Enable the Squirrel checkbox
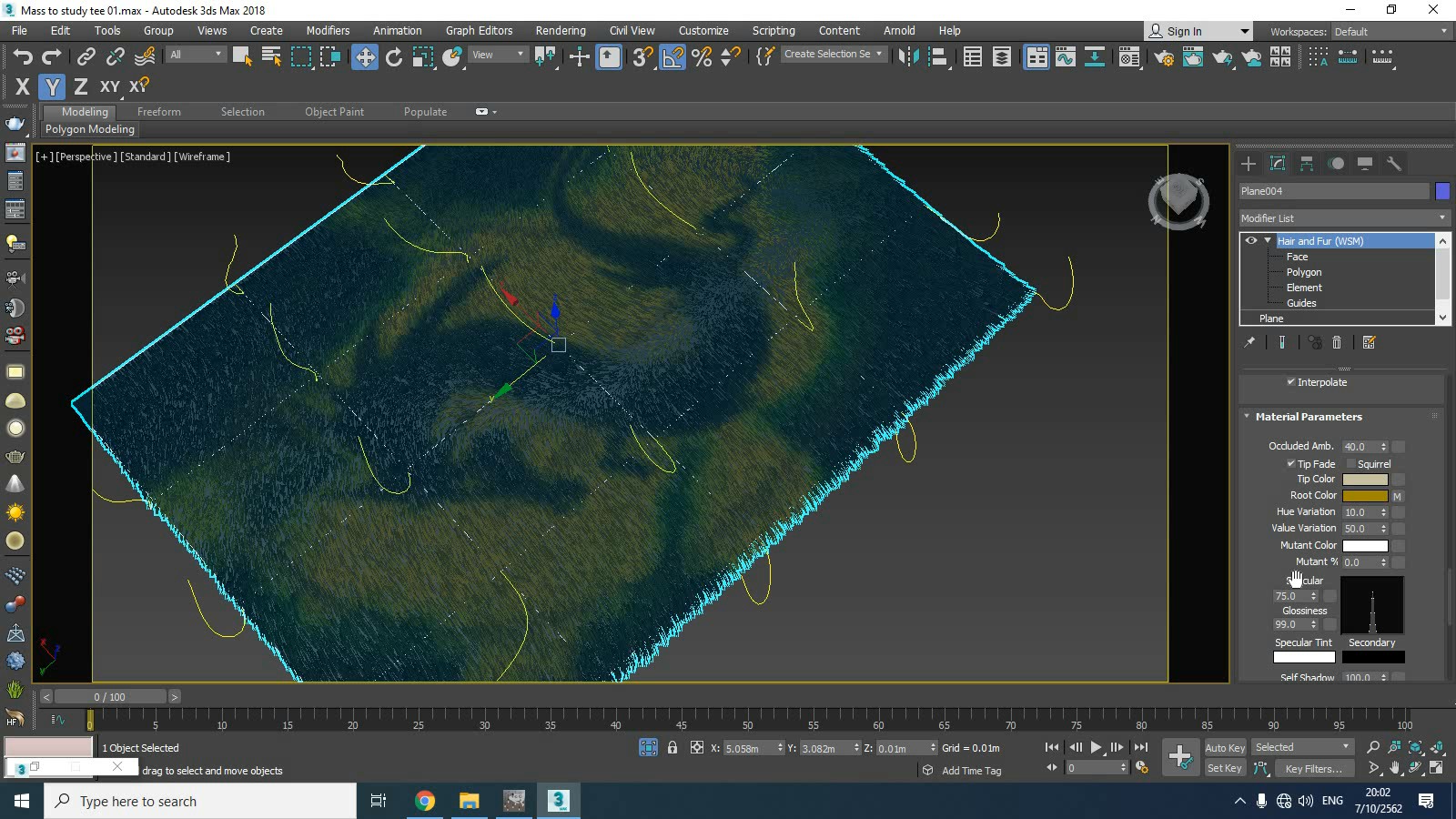 pyautogui.click(x=1350, y=463)
